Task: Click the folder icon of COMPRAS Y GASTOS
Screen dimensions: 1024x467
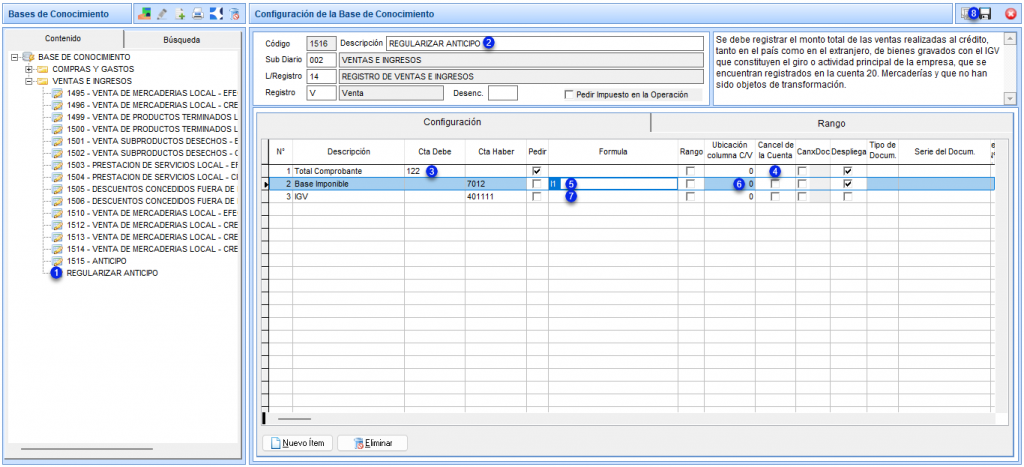Action: point(42,69)
